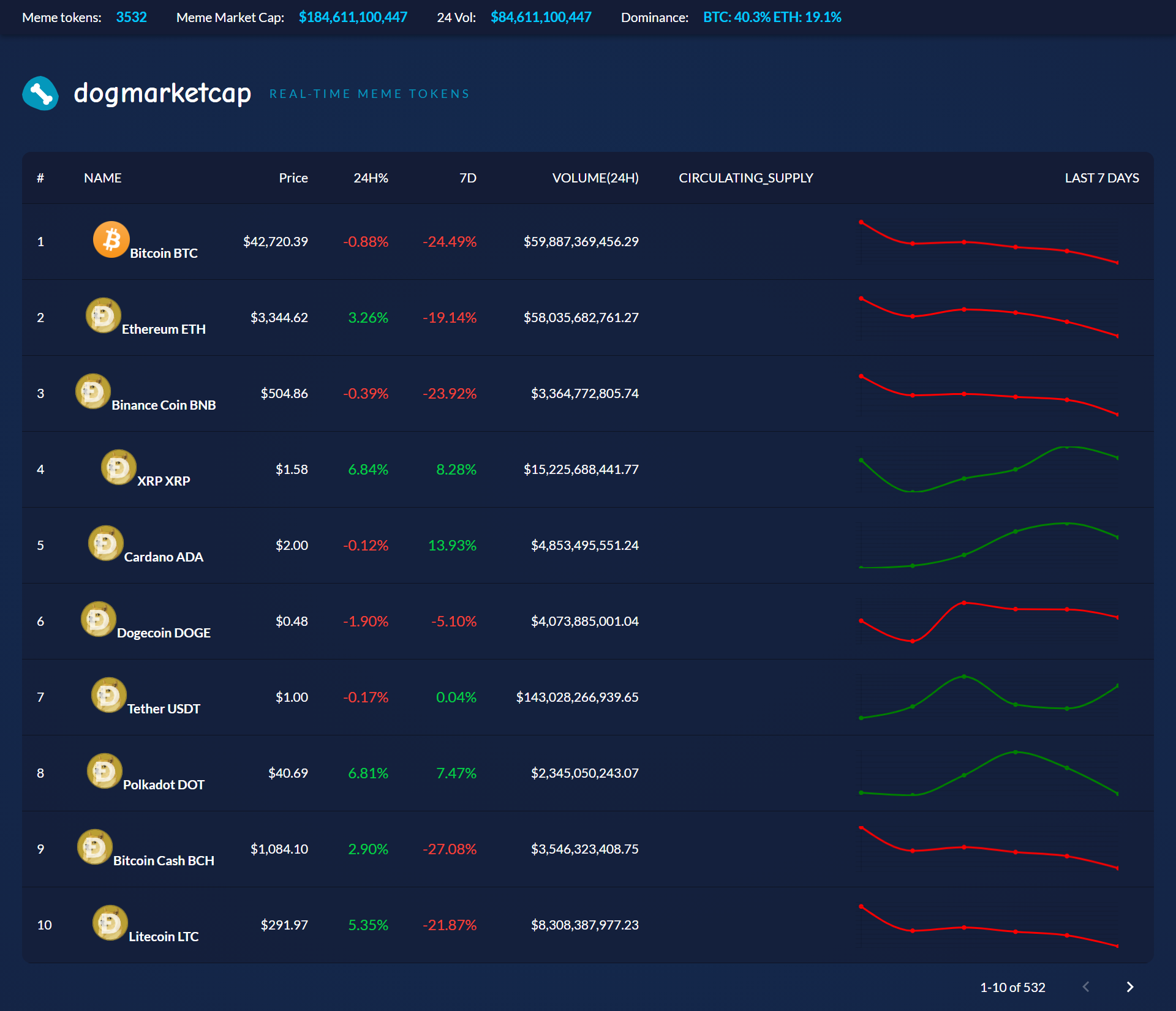Click Ethereum 7-day sparkline chart
The width and height of the screenshot is (1176, 1011).
[989, 318]
